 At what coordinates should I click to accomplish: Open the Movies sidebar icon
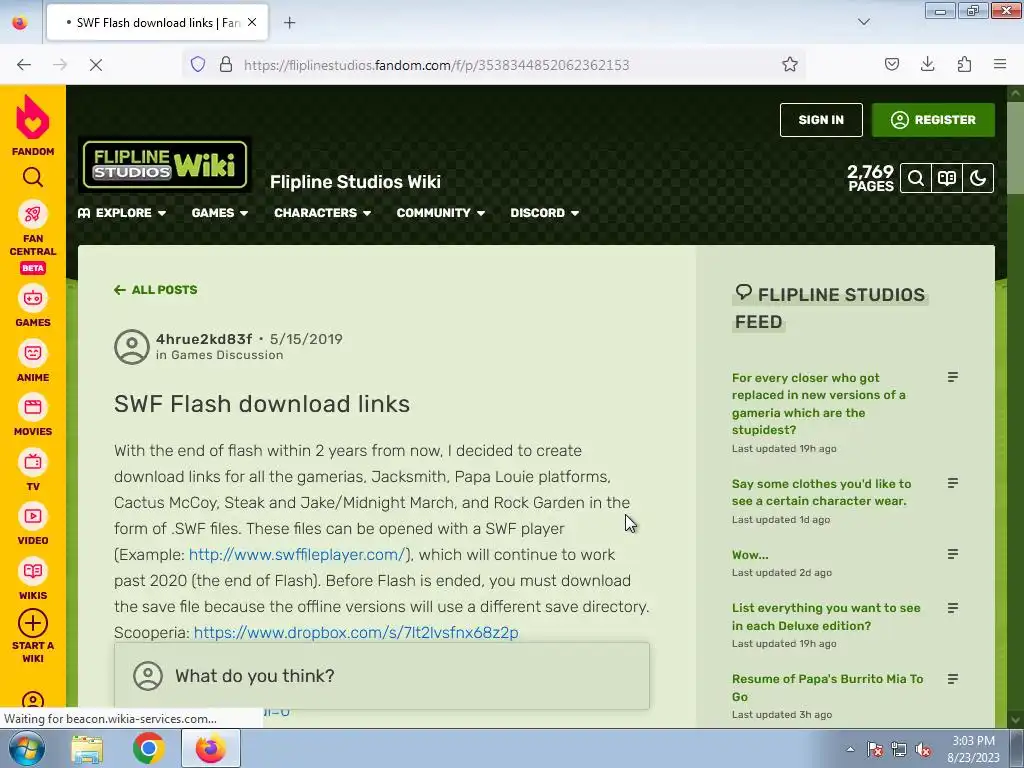[x=33, y=408]
